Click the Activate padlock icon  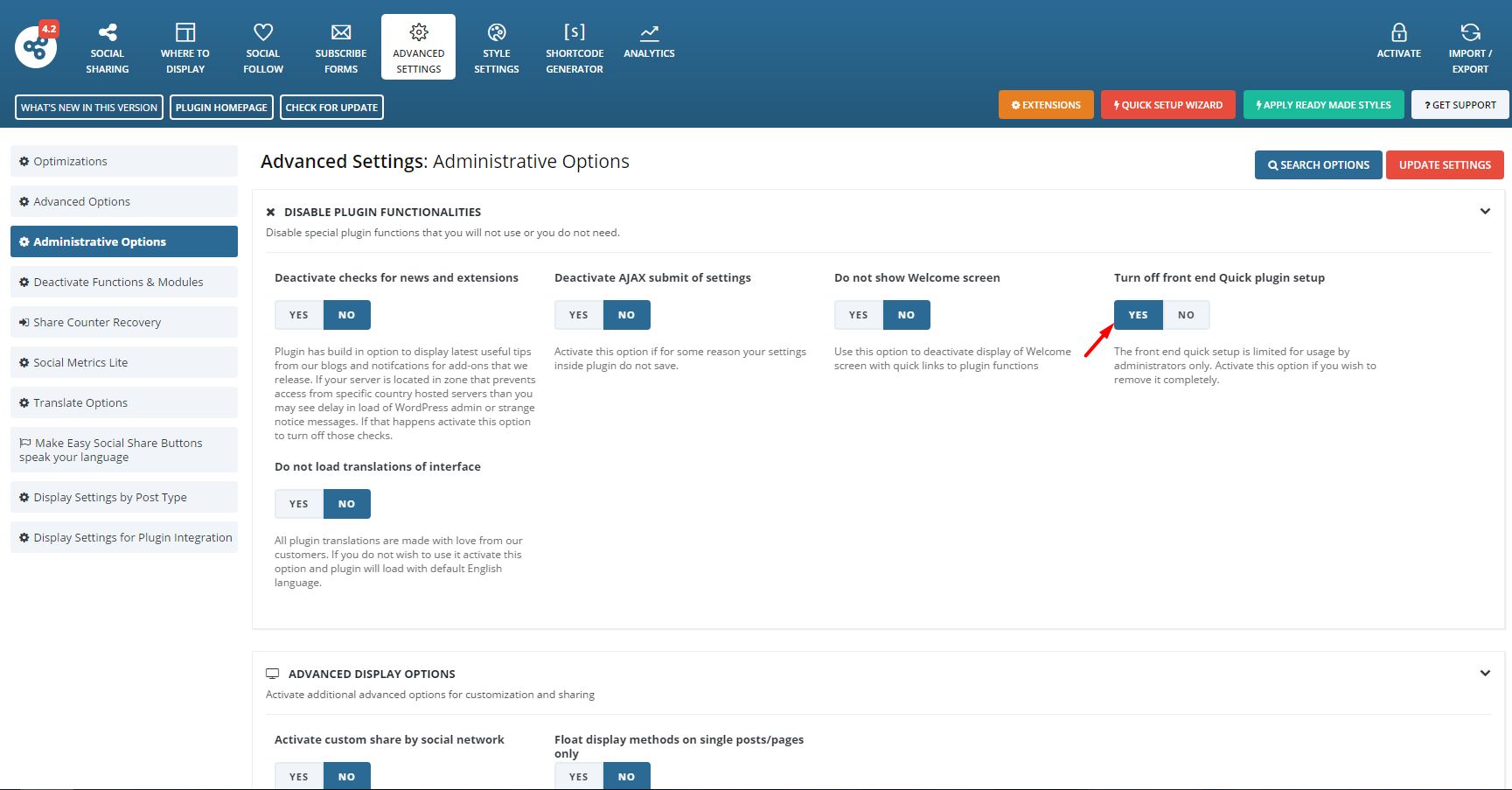click(x=1399, y=33)
